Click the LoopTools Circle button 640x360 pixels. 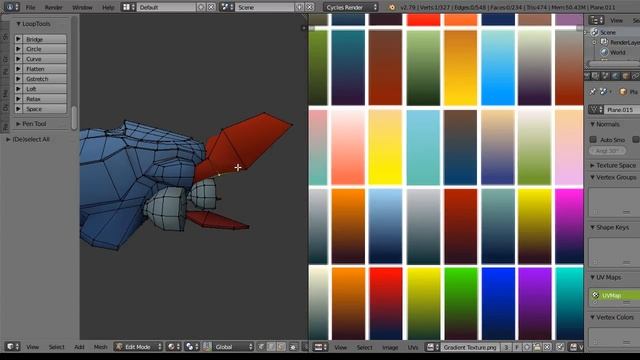[44, 49]
